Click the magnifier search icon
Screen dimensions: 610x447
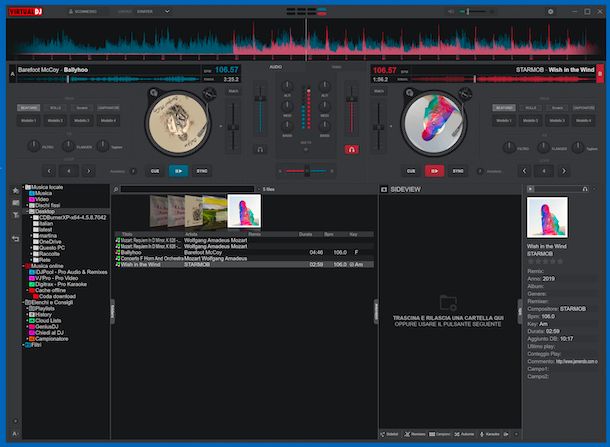coord(116,189)
